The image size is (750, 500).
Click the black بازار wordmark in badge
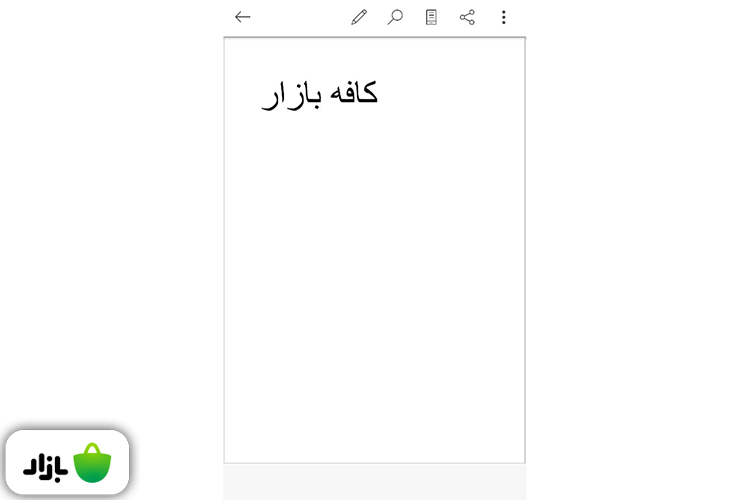click(x=45, y=467)
